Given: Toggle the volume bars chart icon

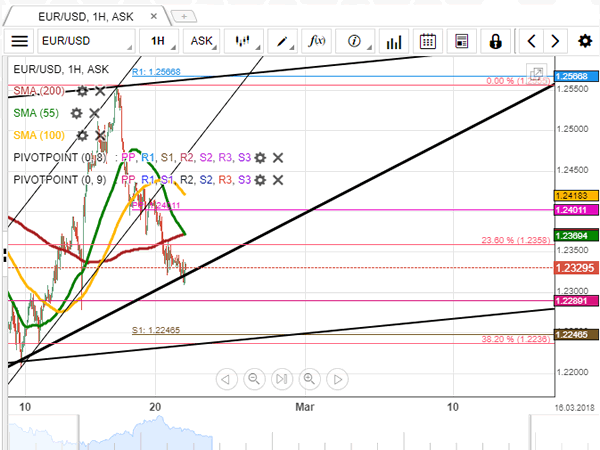Looking at the screenshot, I should pos(394,41).
